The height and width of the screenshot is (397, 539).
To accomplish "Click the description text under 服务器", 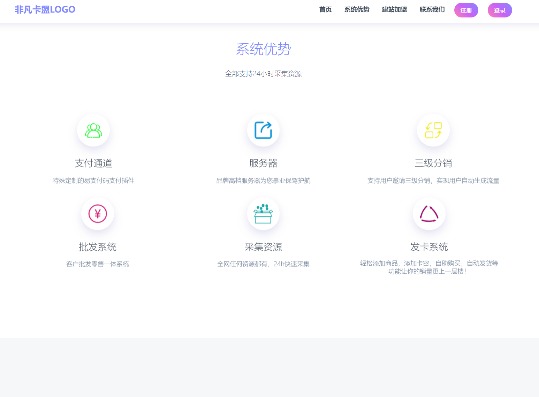I will click(263, 180).
